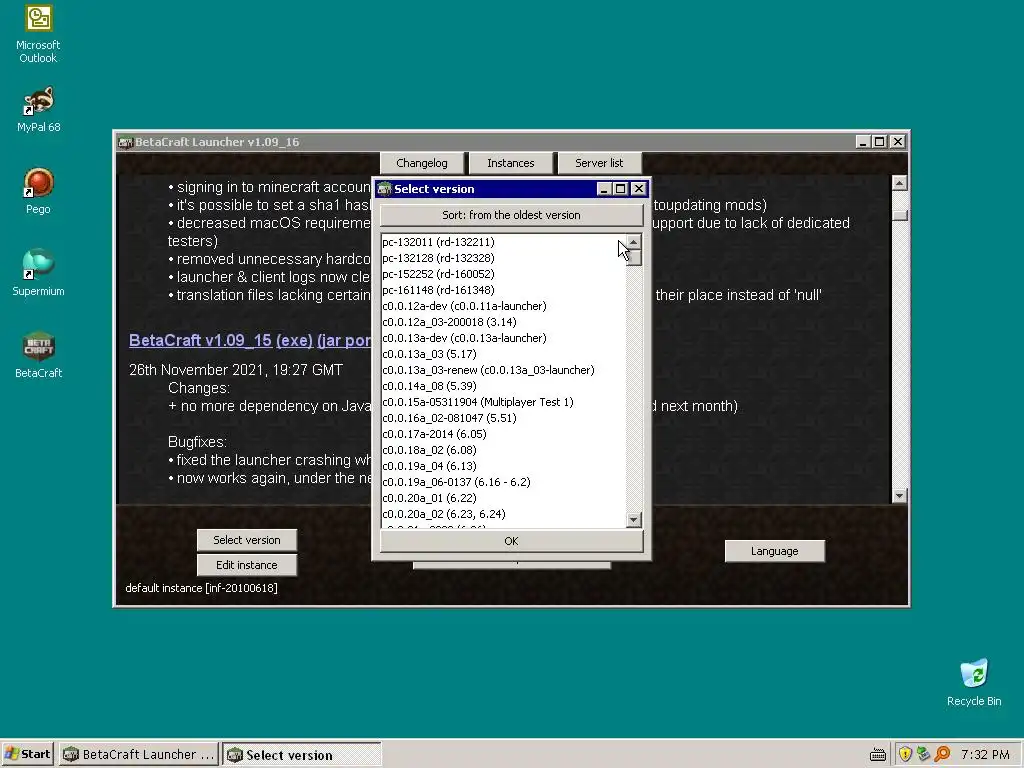Select the Supermium desktop shortcut
The image size is (1024, 768).
point(38,273)
